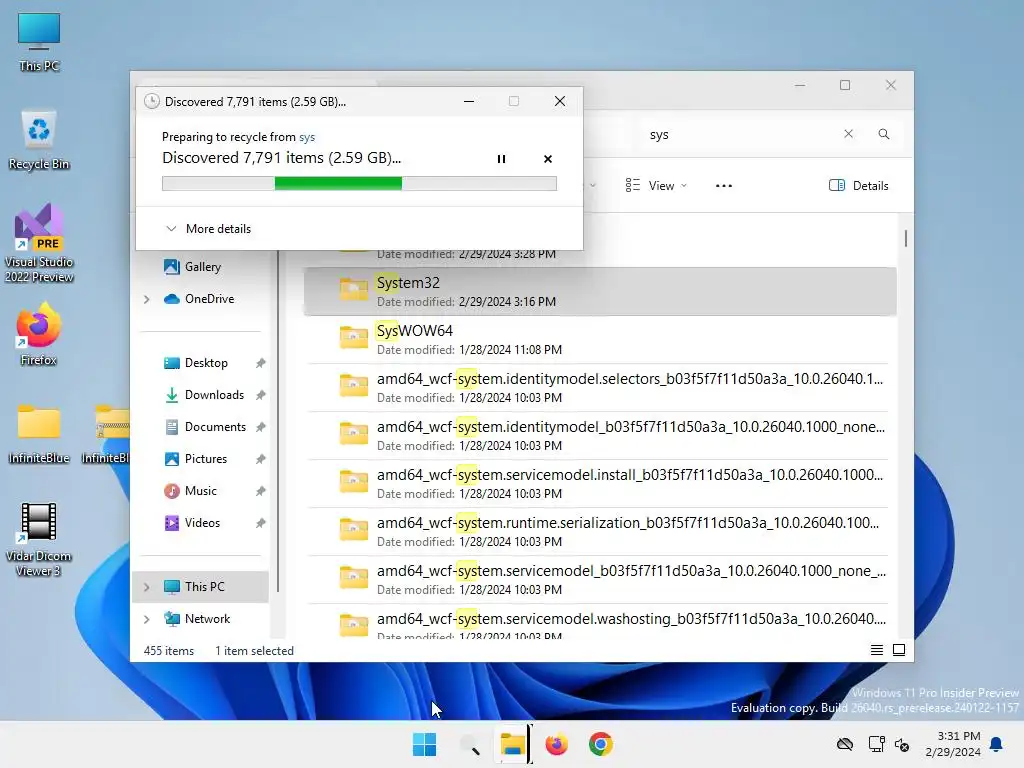1024x768 pixels.
Task: Launch Vidar Dicom Viewer 3 shortcut
Action: click(39, 539)
